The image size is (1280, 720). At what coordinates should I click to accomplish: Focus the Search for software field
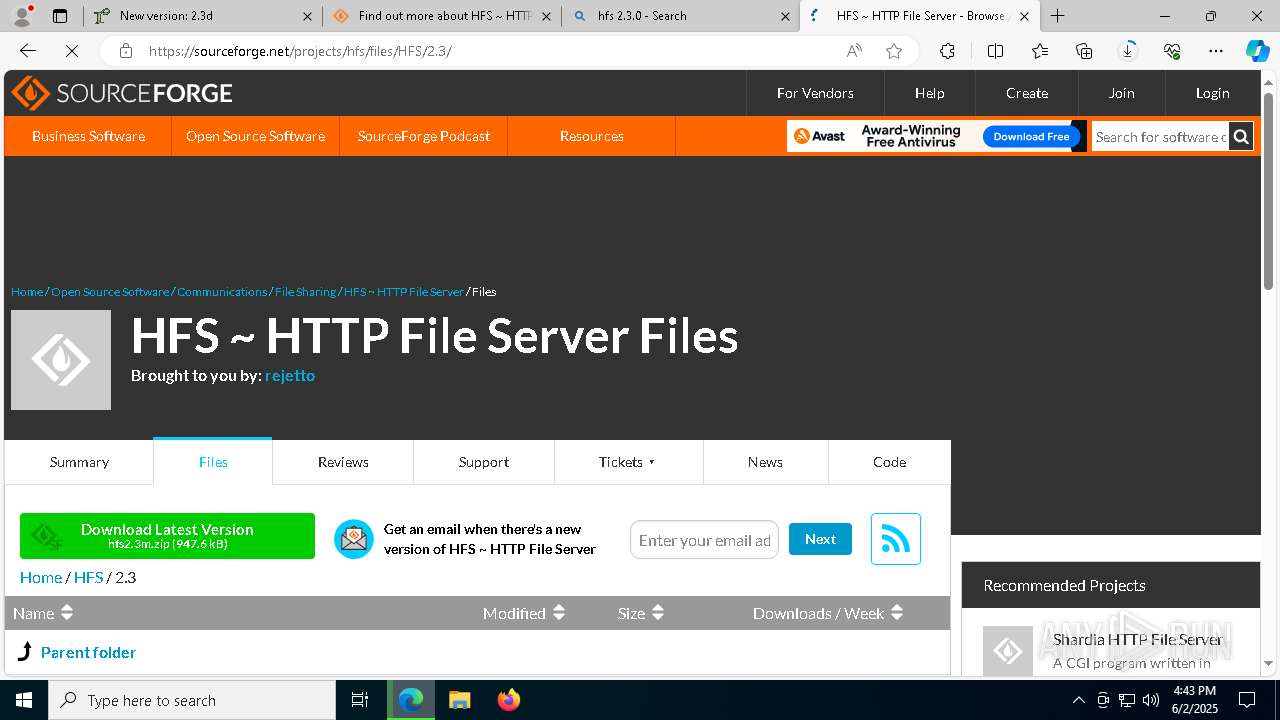point(1160,136)
